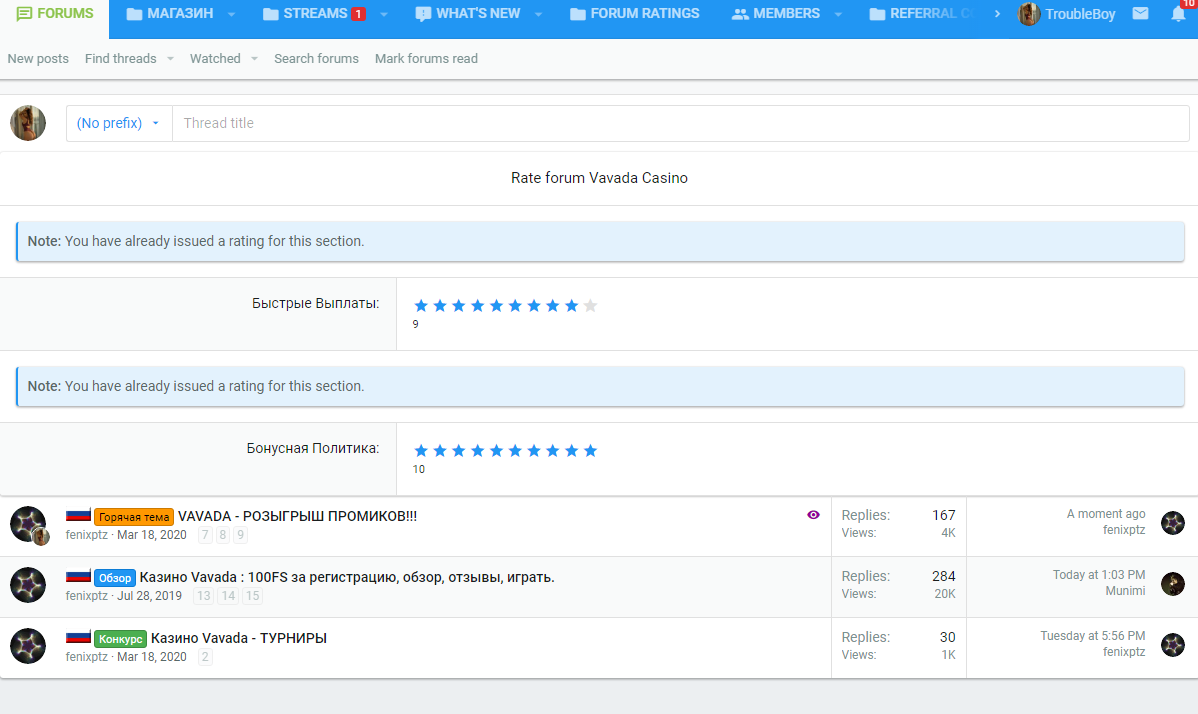
Task: Open the alerts bell icon
Action: pyautogui.click(x=1178, y=15)
